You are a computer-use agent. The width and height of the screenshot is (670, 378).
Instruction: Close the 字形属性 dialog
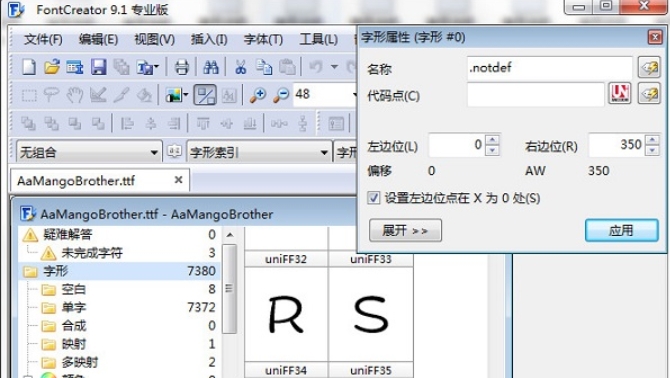655,37
